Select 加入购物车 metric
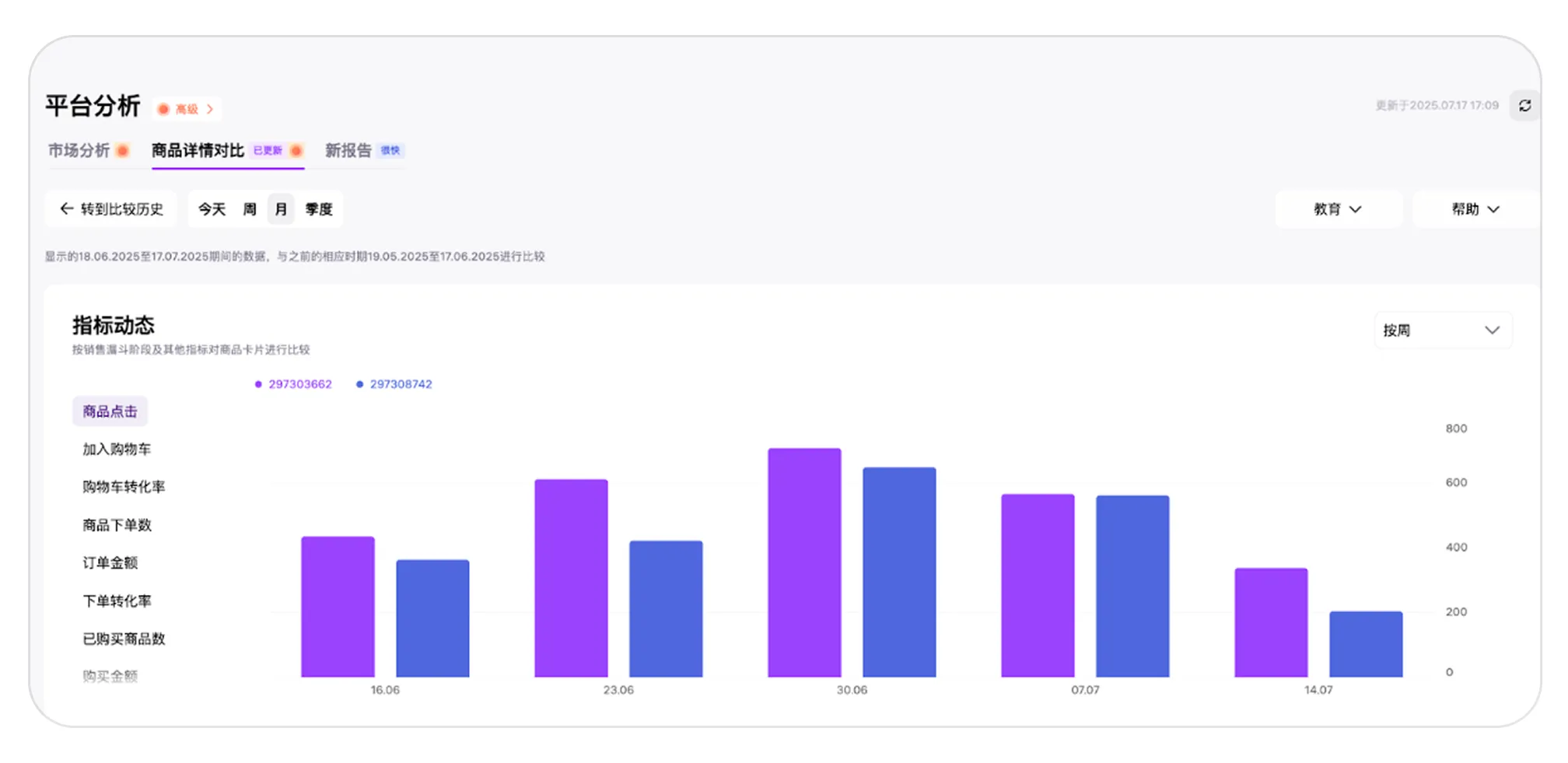 117,449
